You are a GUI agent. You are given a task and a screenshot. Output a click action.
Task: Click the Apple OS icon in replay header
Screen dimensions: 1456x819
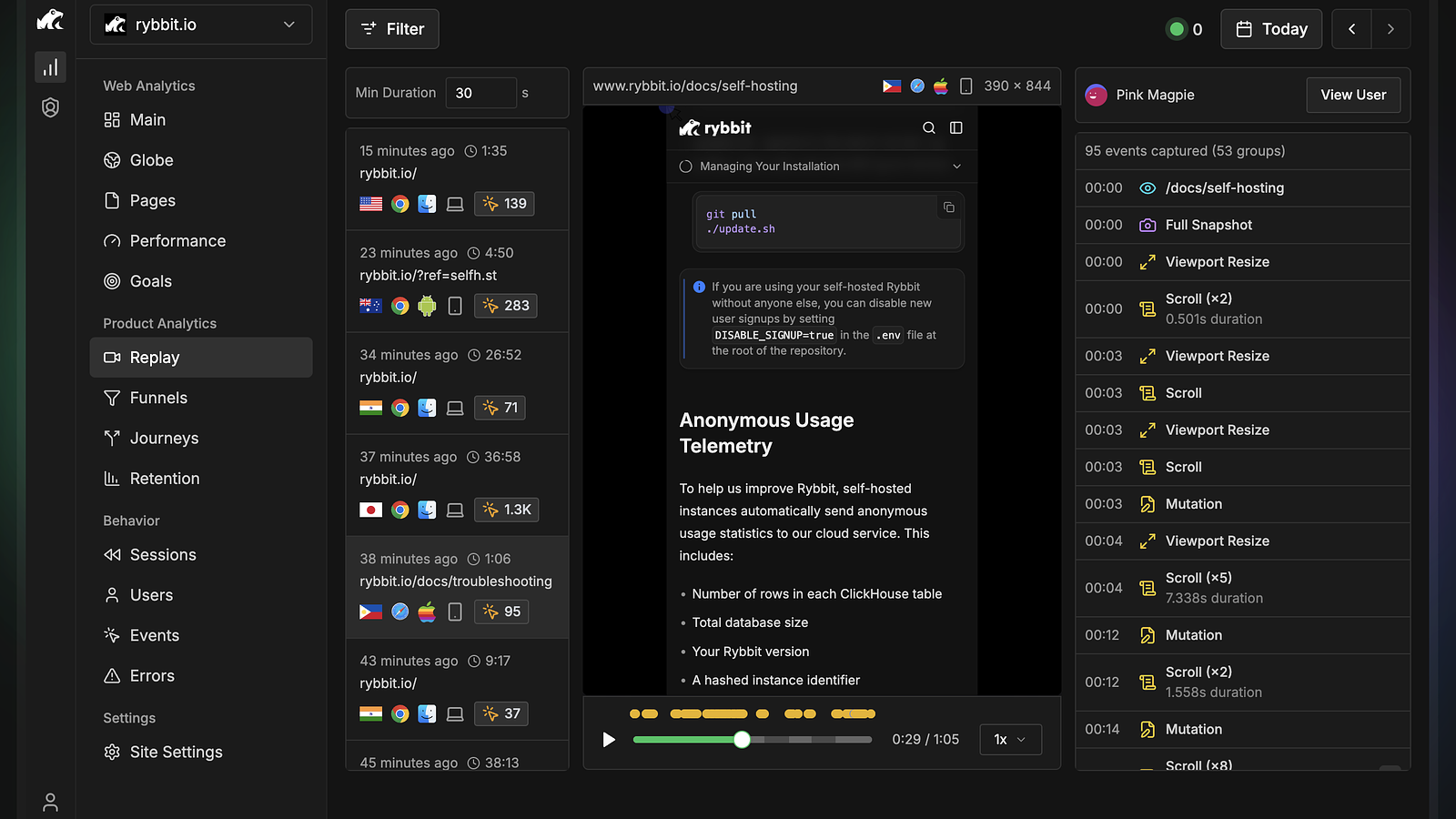941,86
